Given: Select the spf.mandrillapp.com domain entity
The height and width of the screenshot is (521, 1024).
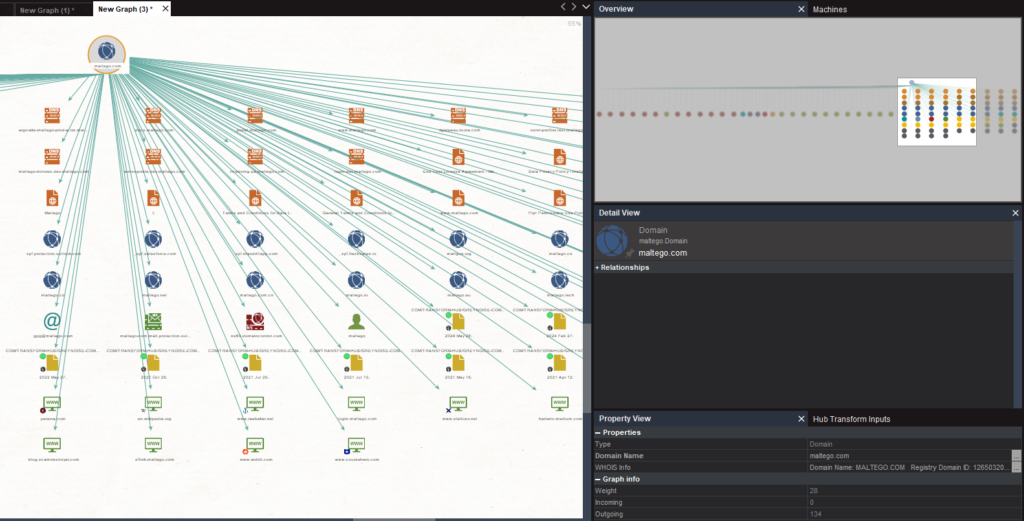Looking at the screenshot, I should [255, 239].
